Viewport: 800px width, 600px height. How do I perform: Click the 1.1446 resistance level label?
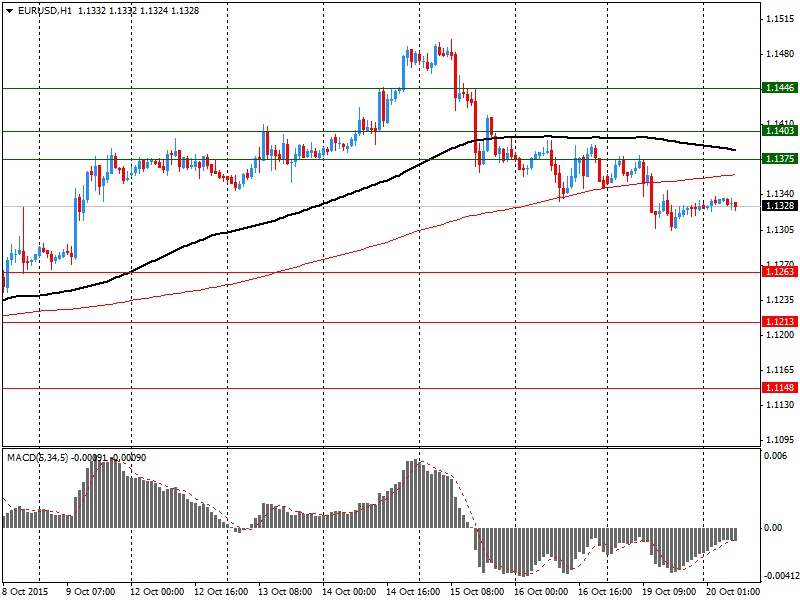(x=779, y=88)
